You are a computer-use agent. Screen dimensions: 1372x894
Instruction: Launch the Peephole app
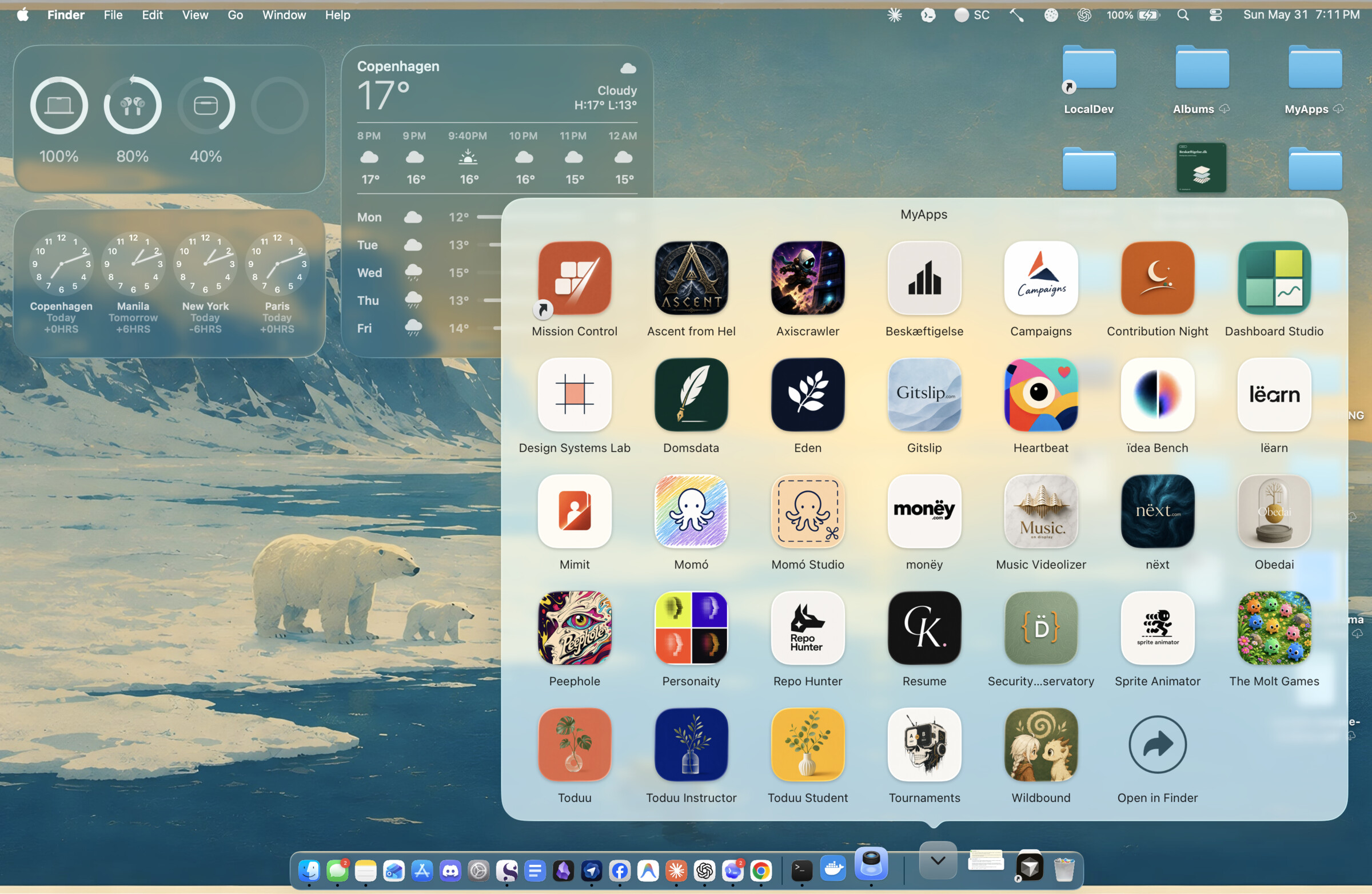(575, 627)
